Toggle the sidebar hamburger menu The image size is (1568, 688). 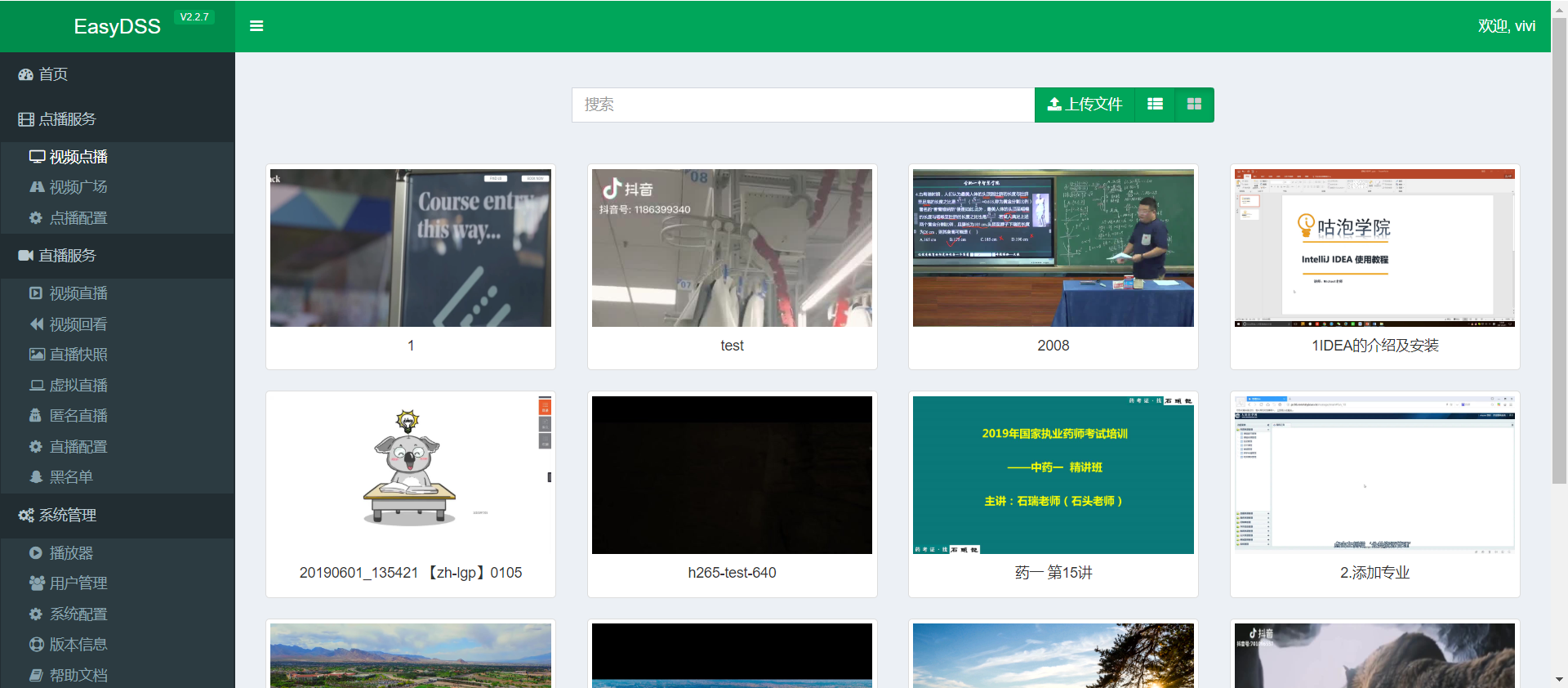tap(256, 26)
